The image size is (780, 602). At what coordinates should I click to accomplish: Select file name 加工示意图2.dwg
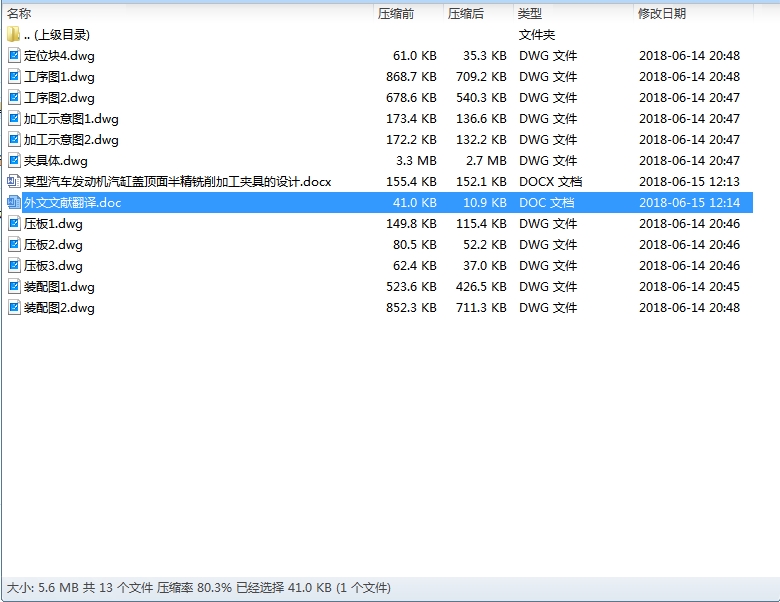click(71, 140)
